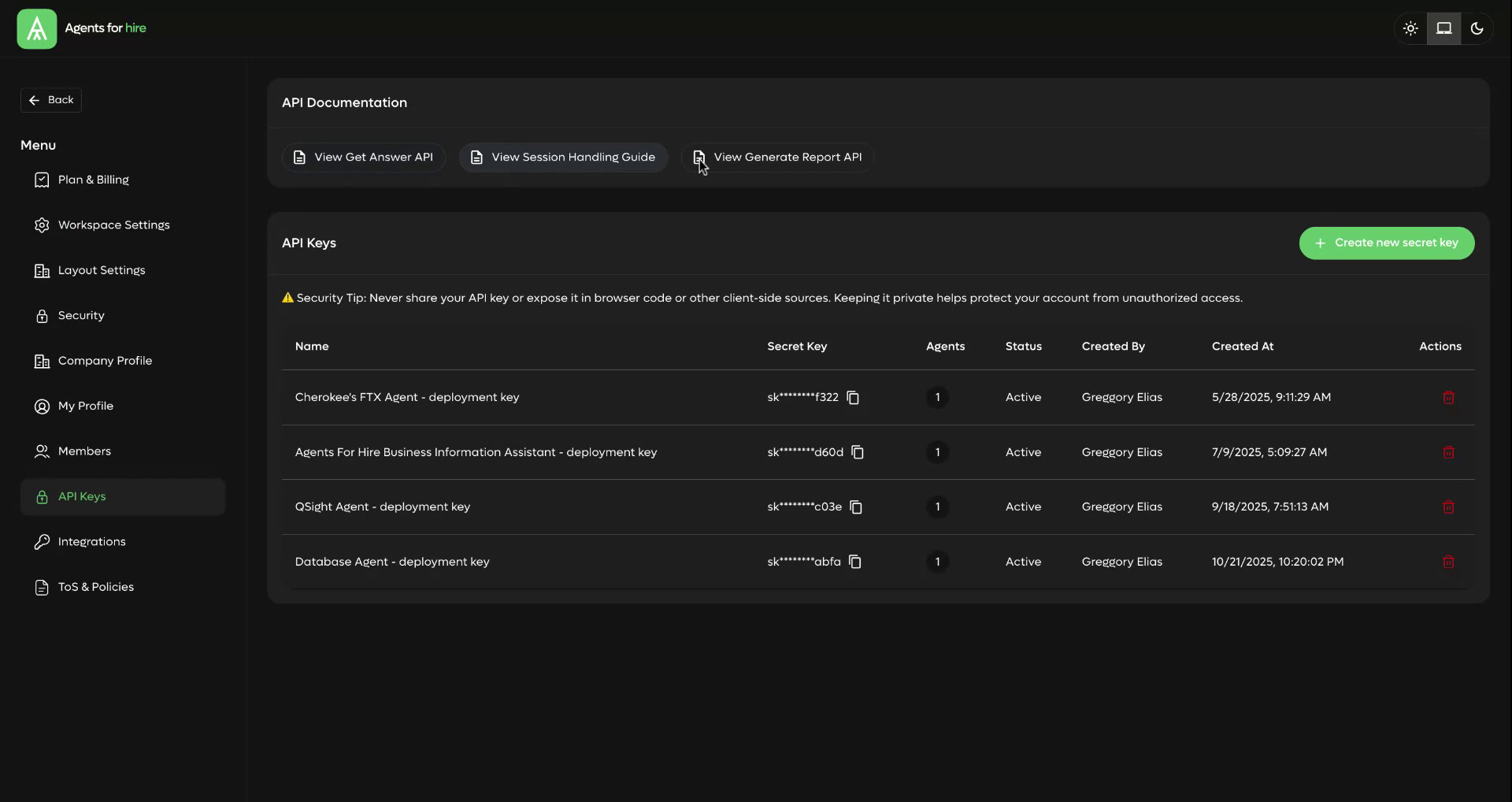Click the Workspace Settings gear icon
The image size is (1512, 802).
[x=42, y=225]
